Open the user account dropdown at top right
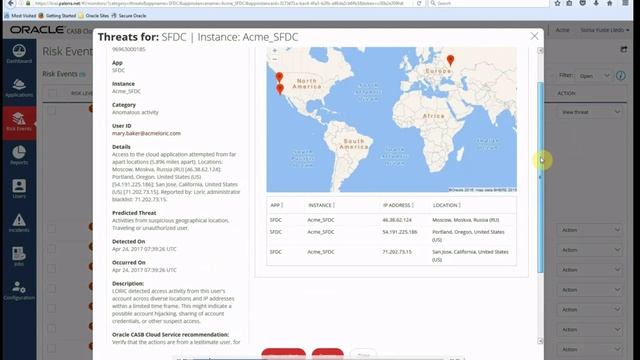This screenshot has height=360, width=640. [x=604, y=30]
